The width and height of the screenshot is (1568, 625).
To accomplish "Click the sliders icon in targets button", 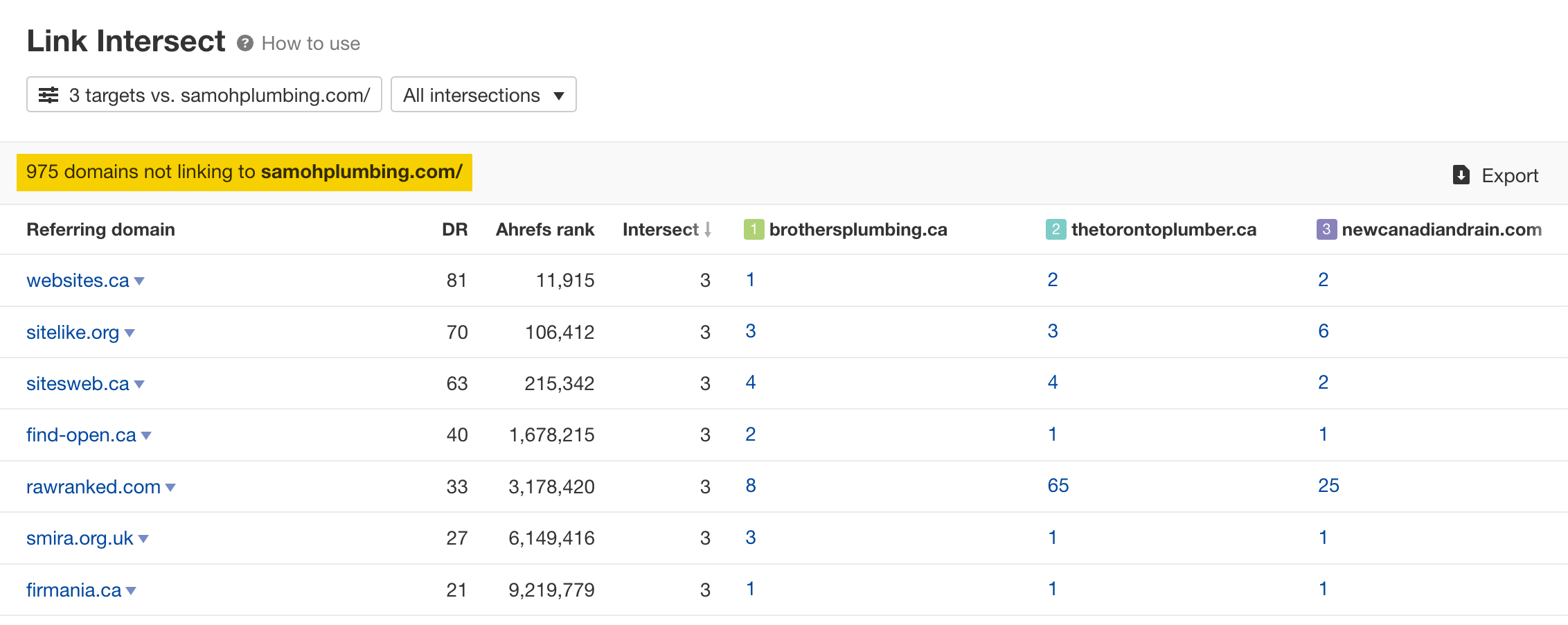I will (48, 95).
